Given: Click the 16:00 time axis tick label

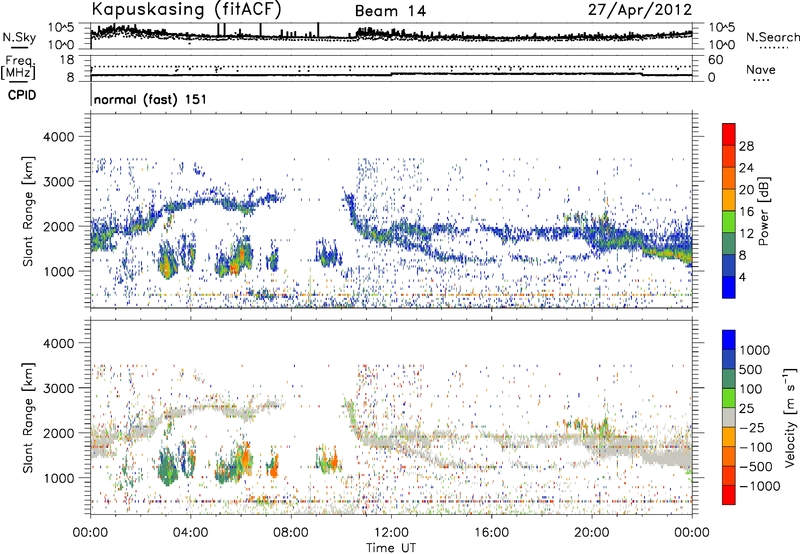Looking at the screenshot, I should pyautogui.click(x=491, y=533).
